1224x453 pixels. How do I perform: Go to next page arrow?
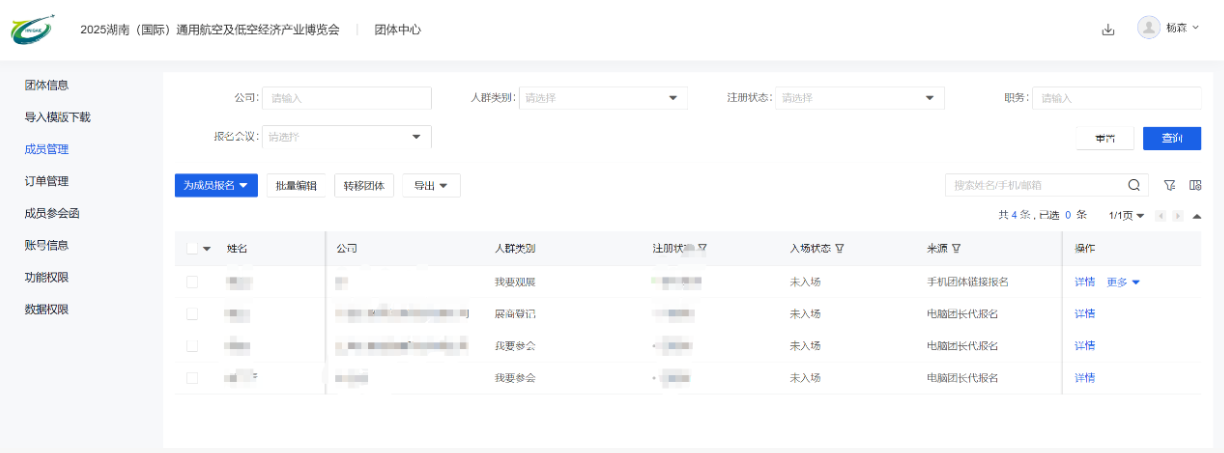coord(1179,216)
